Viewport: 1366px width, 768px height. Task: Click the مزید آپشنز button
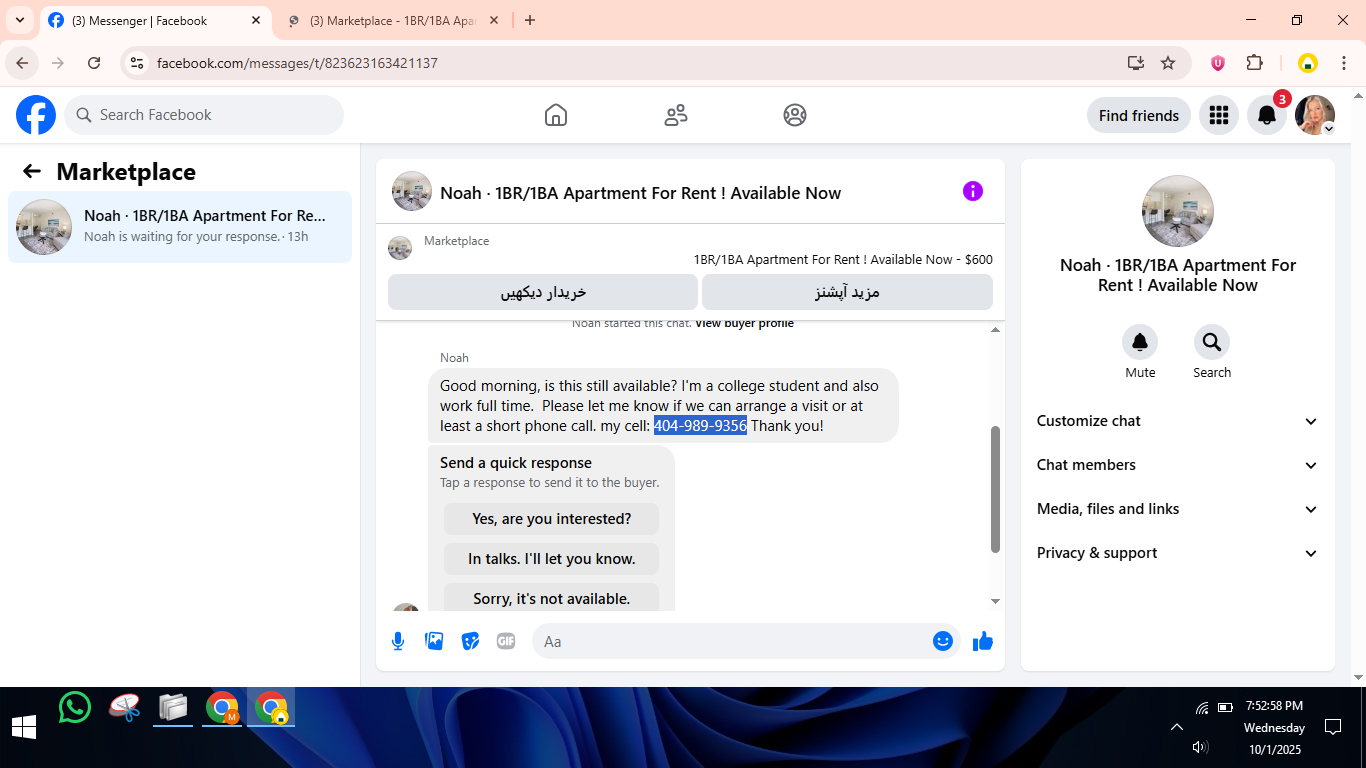(x=847, y=292)
